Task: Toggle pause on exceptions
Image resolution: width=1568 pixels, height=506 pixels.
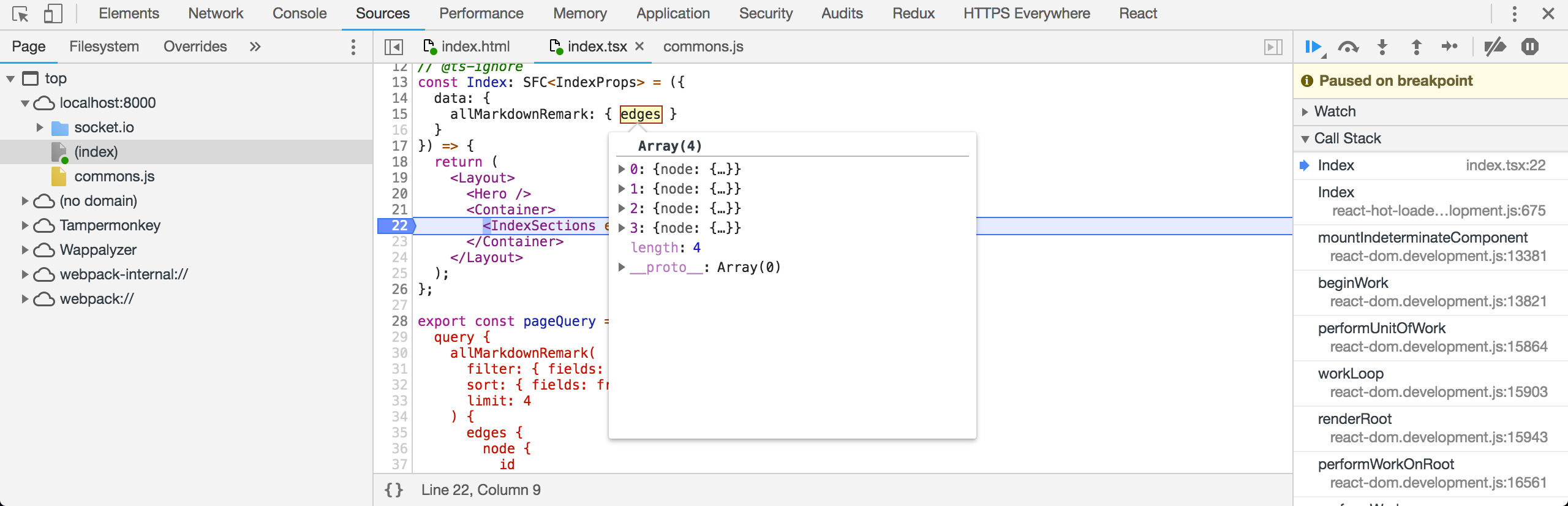Action: [x=1530, y=47]
